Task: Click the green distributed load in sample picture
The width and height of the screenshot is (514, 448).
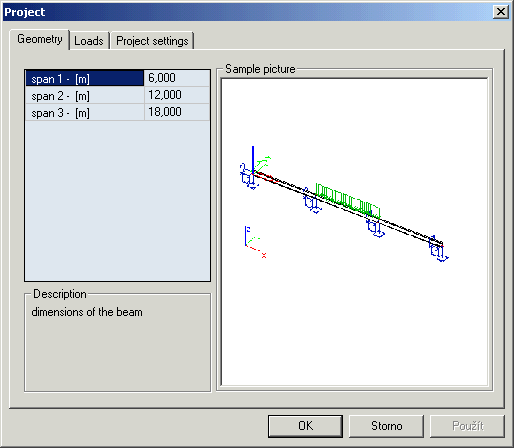Action: pyautogui.click(x=348, y=201)
